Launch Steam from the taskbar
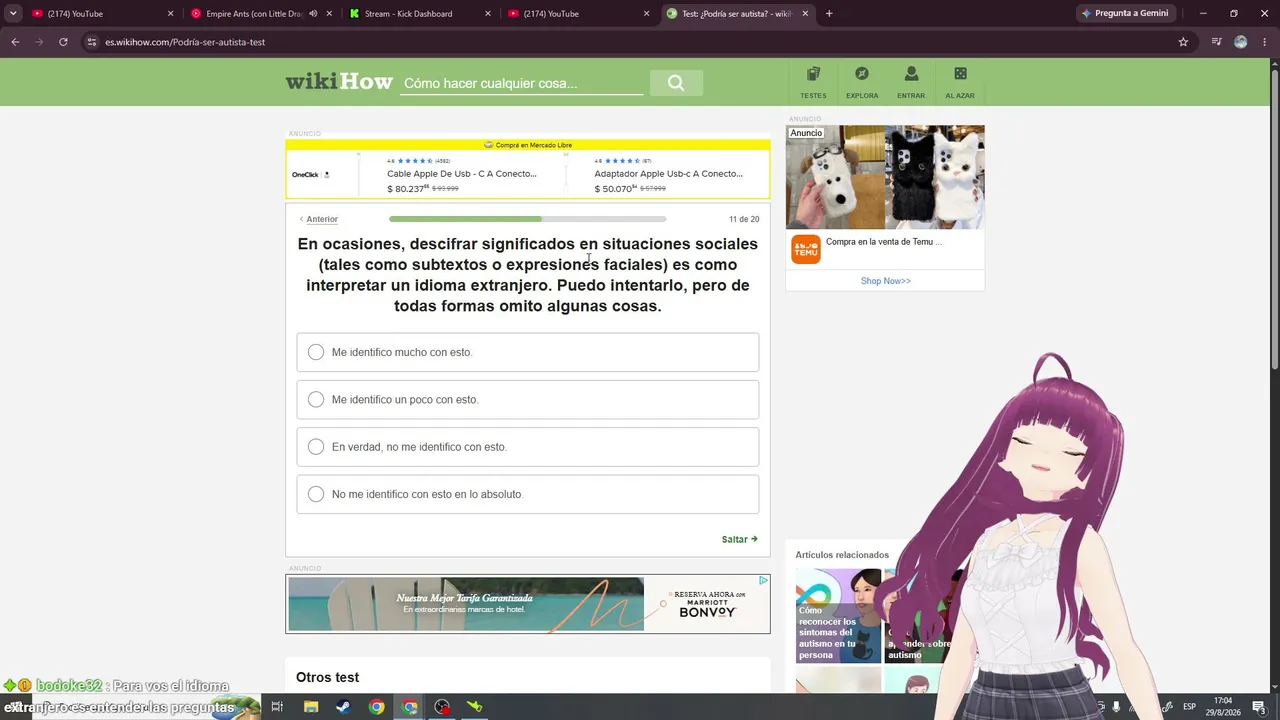Viewport: 1280px width, 720px height. coord(343,707)
